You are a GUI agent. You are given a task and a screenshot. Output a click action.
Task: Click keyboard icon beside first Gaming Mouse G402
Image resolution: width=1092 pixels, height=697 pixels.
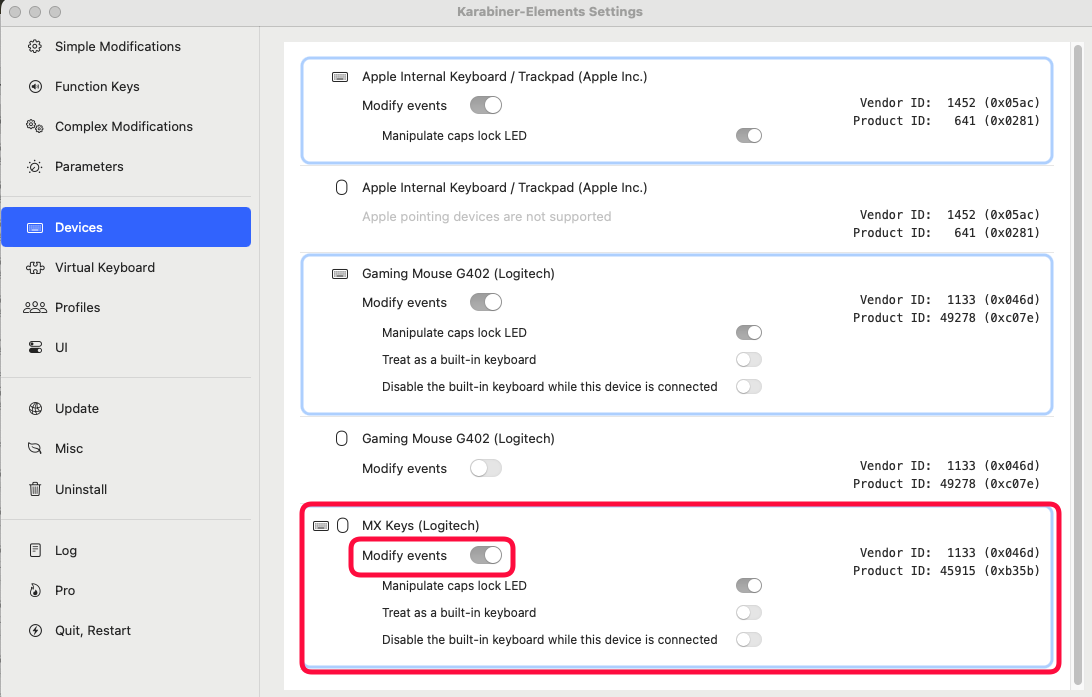coord(340,274)
